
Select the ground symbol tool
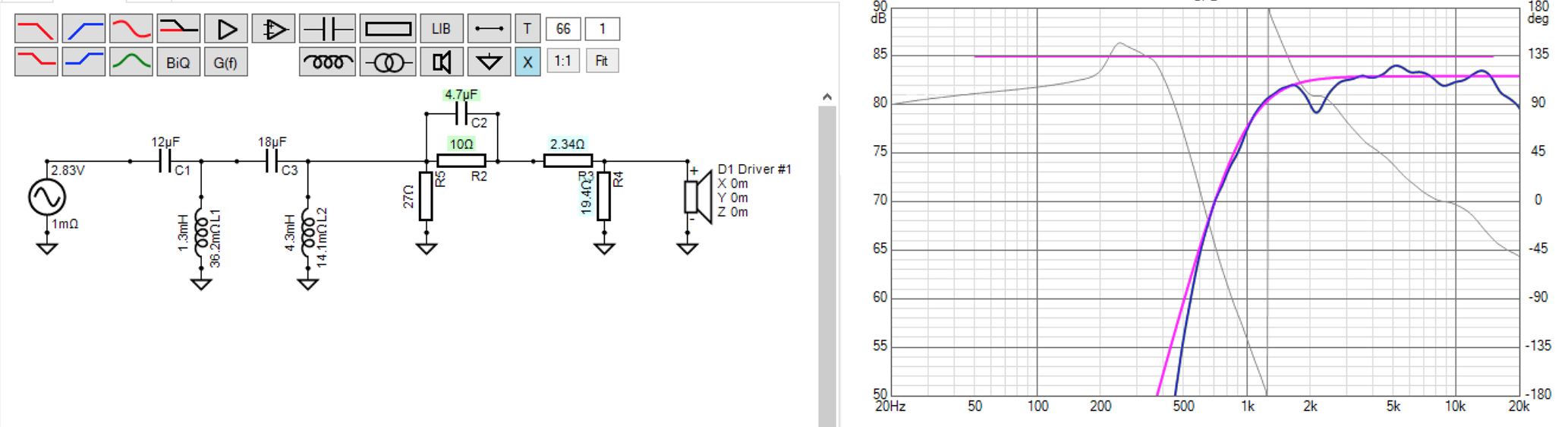(x=489, y=62)
